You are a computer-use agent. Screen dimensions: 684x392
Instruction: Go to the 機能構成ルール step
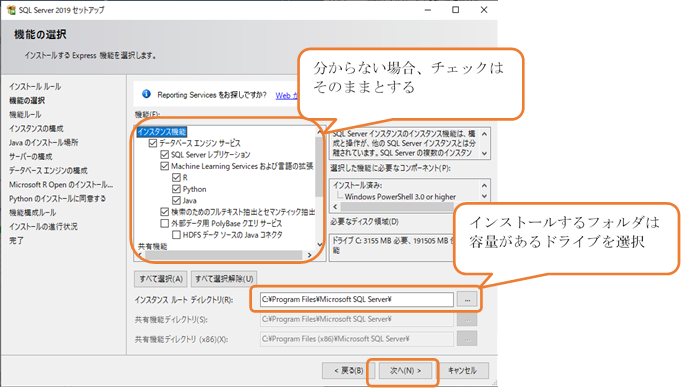point(32,212)
